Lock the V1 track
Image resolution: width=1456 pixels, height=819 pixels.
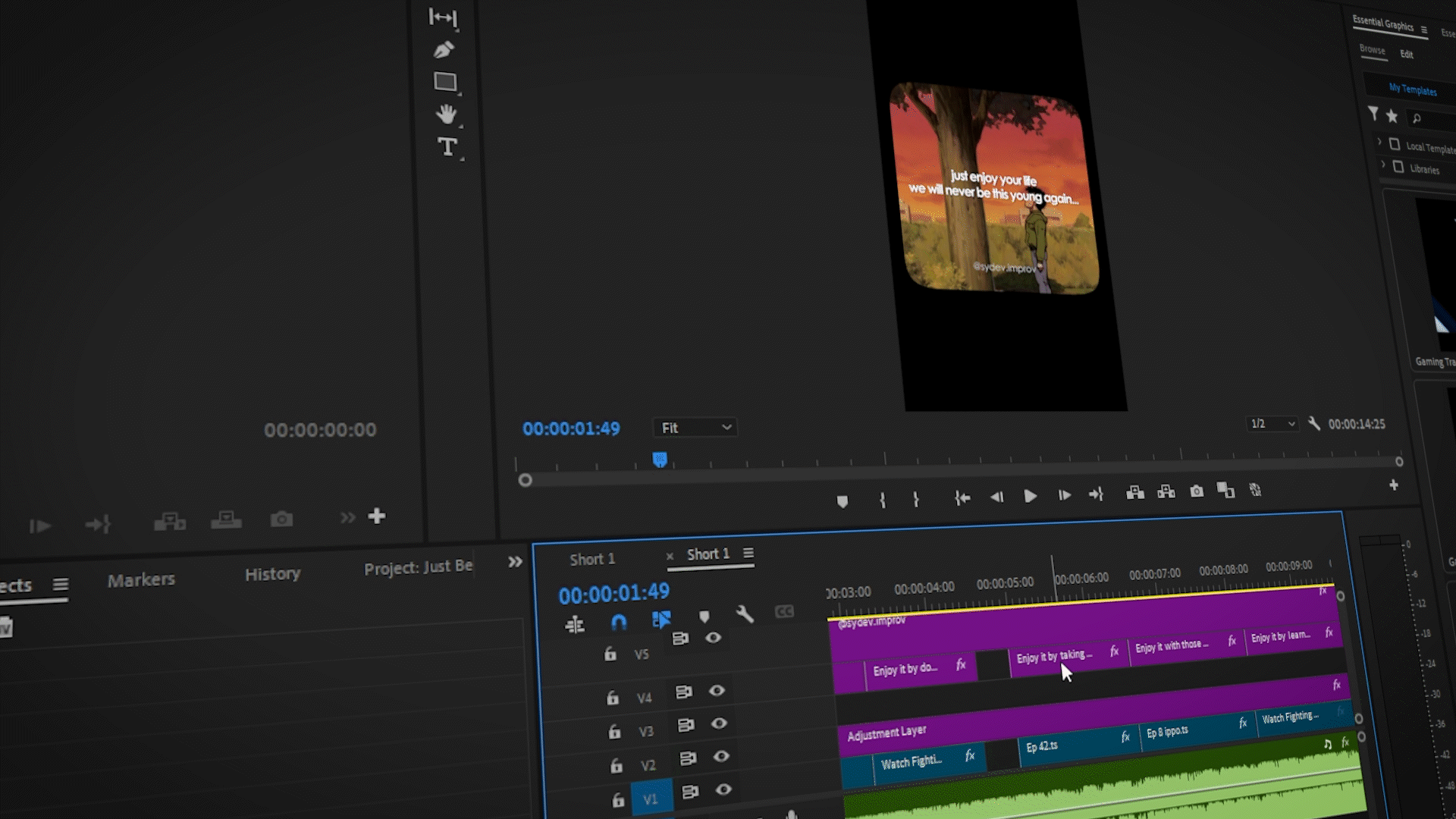[618, 800]
